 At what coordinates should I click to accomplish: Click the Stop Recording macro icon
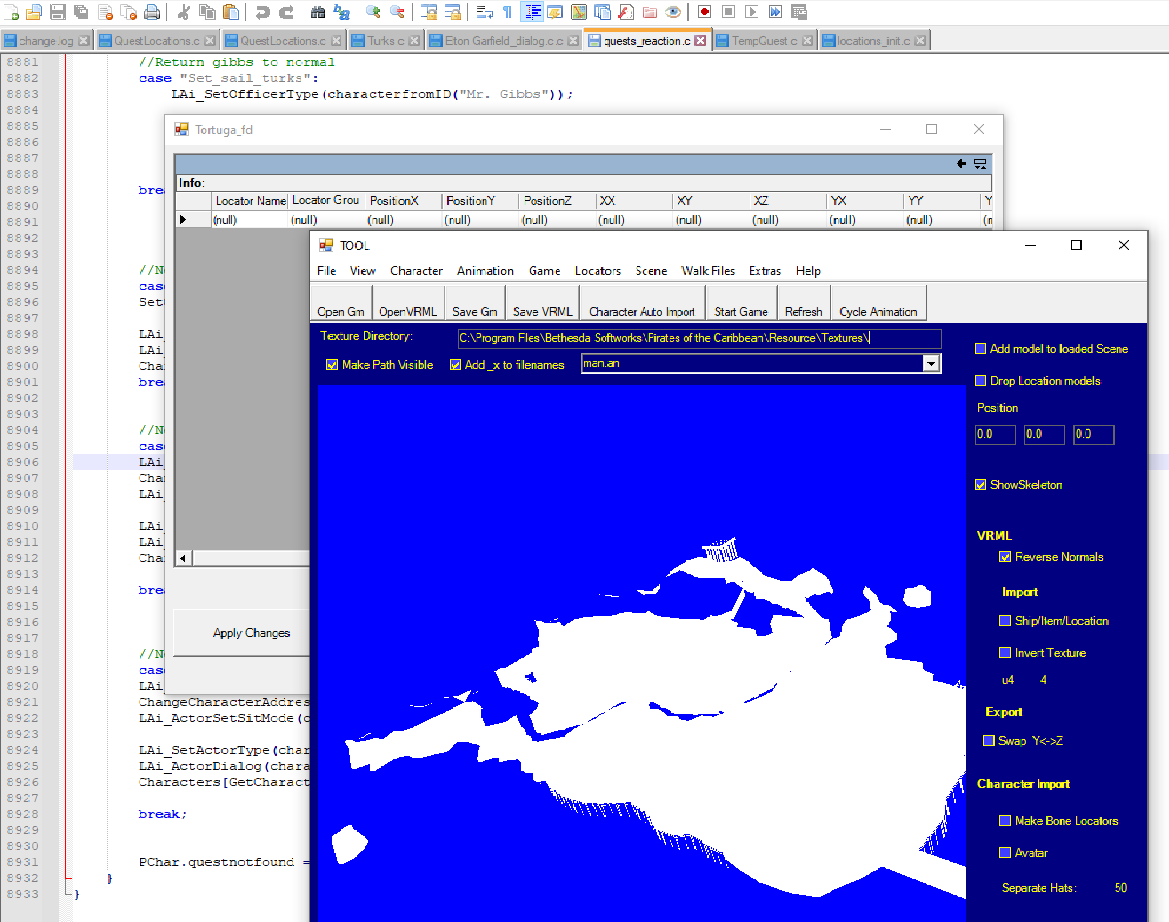click(728, 12)
